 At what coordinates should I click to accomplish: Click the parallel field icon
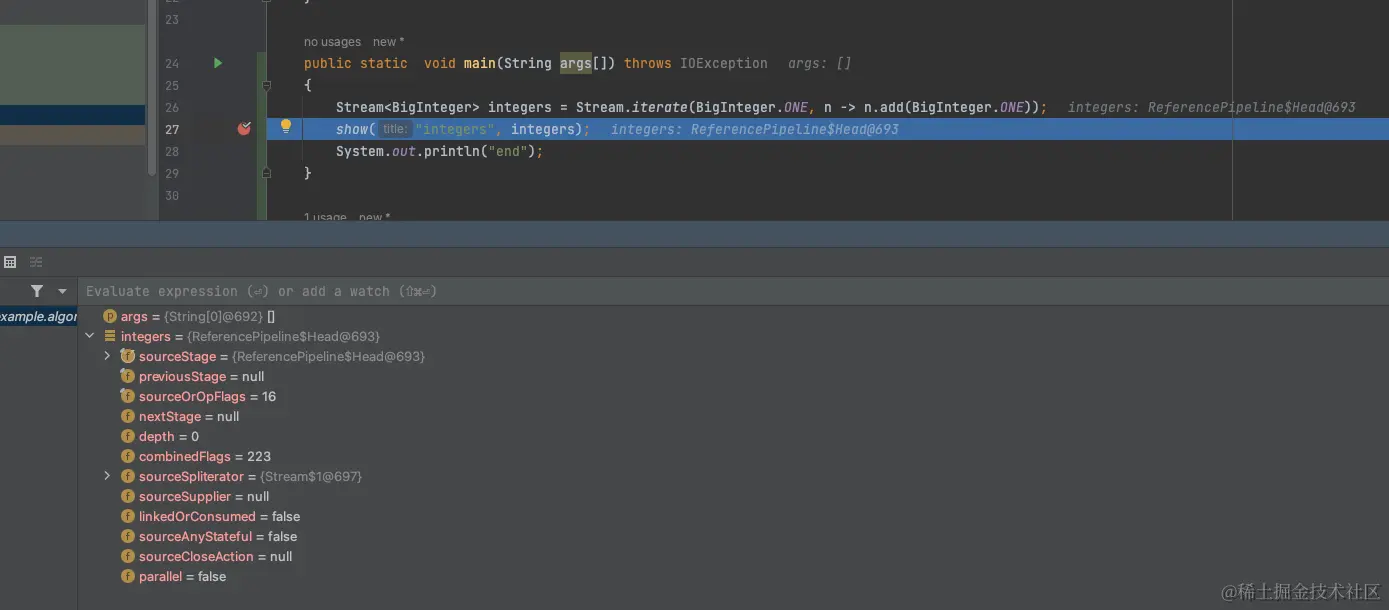pos(128,576)
